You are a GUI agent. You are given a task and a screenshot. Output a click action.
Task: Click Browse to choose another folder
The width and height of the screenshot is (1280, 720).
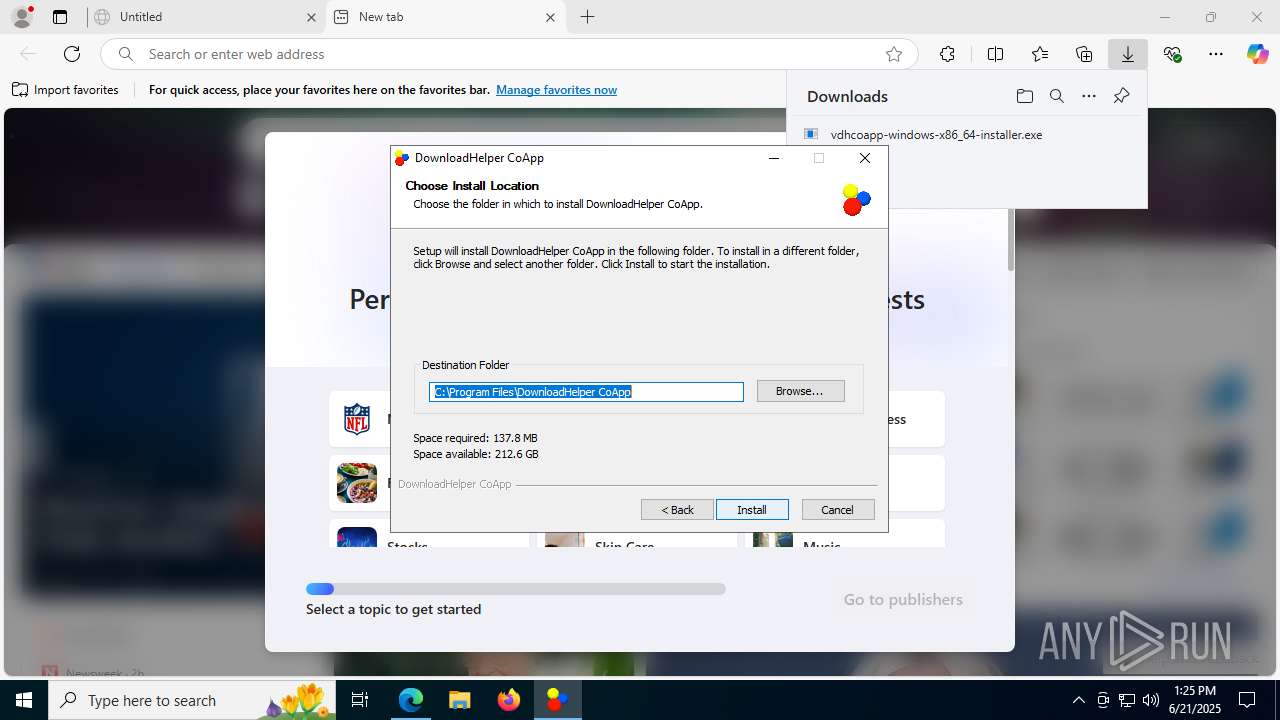pyautogui.click(x=800, y=391)
